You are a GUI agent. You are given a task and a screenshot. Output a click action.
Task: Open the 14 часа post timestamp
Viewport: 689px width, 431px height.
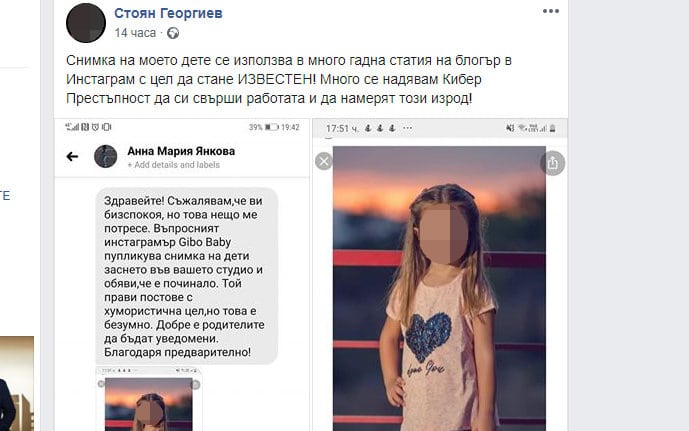click(x=135, y=33)
